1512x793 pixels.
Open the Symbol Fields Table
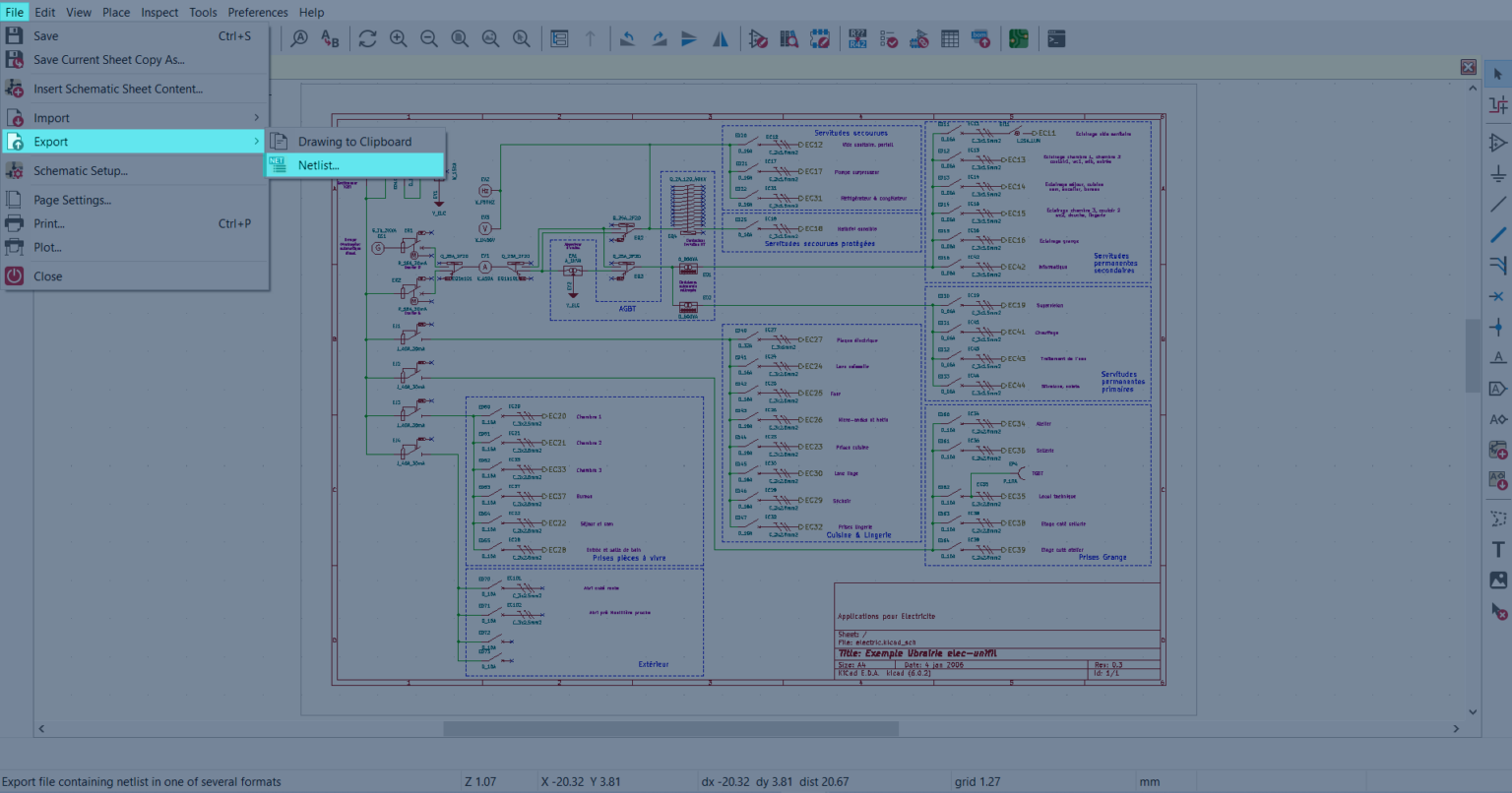(x=949, y=38)
